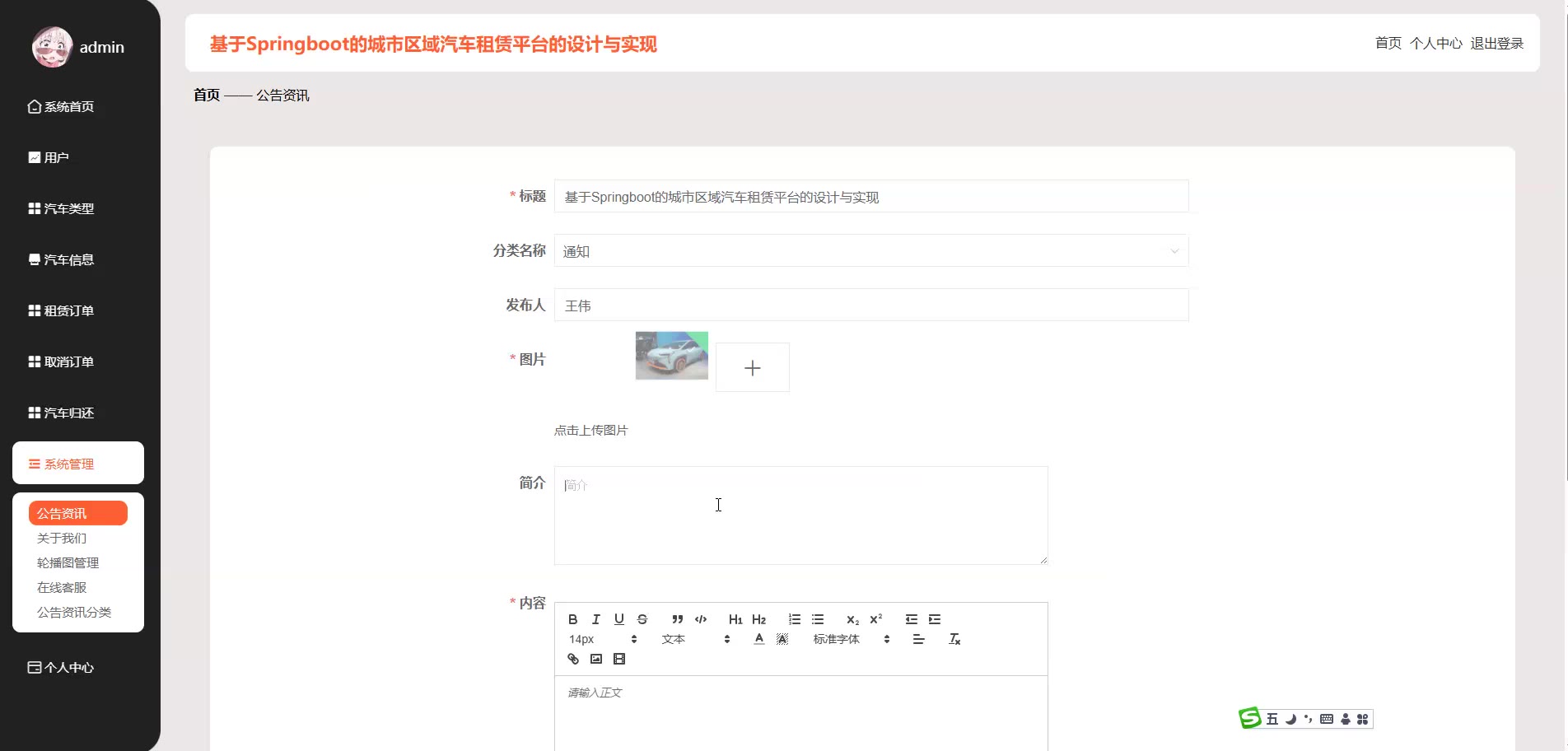Create an ordered numbered list
The width and height of the screenshot is (1568, 751).
795,619
